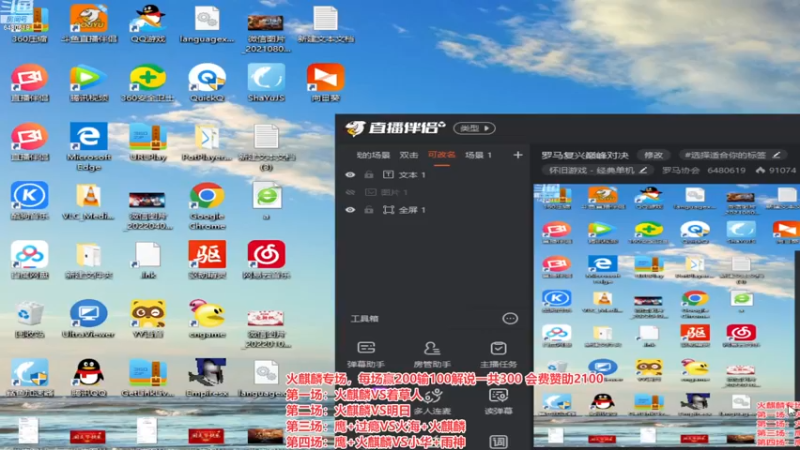Hide the 全屏 1 source layer

click(x=350, y=210)
